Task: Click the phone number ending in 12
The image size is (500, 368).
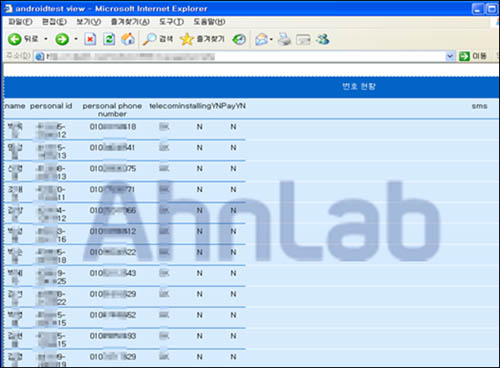Action: 113,231
